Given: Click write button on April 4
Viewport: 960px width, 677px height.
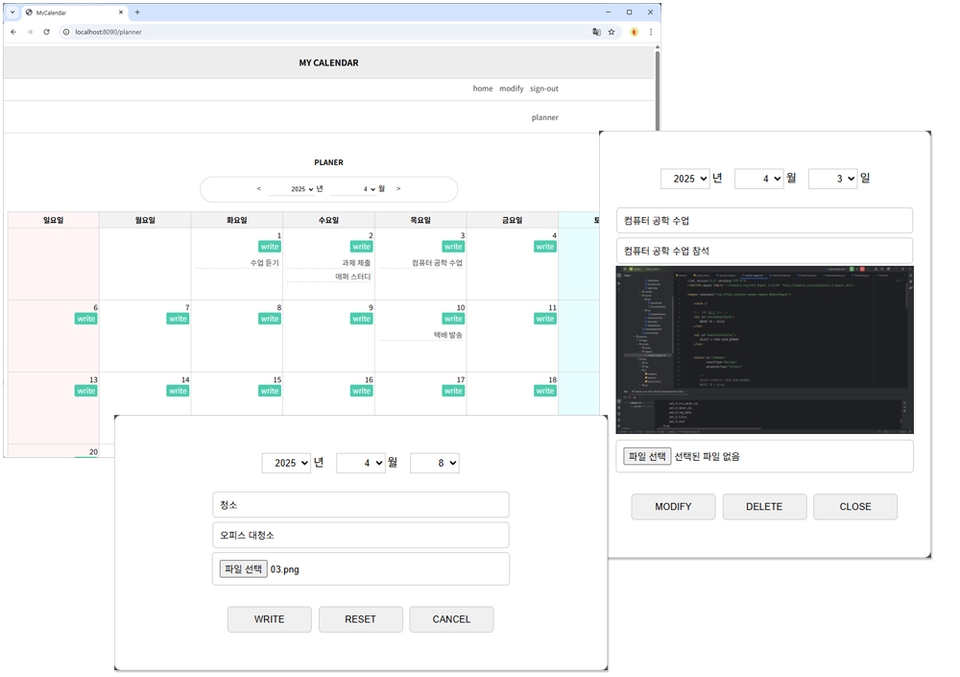Looking at the screenshot, I should pyautogui.click(x=545, y=247).
